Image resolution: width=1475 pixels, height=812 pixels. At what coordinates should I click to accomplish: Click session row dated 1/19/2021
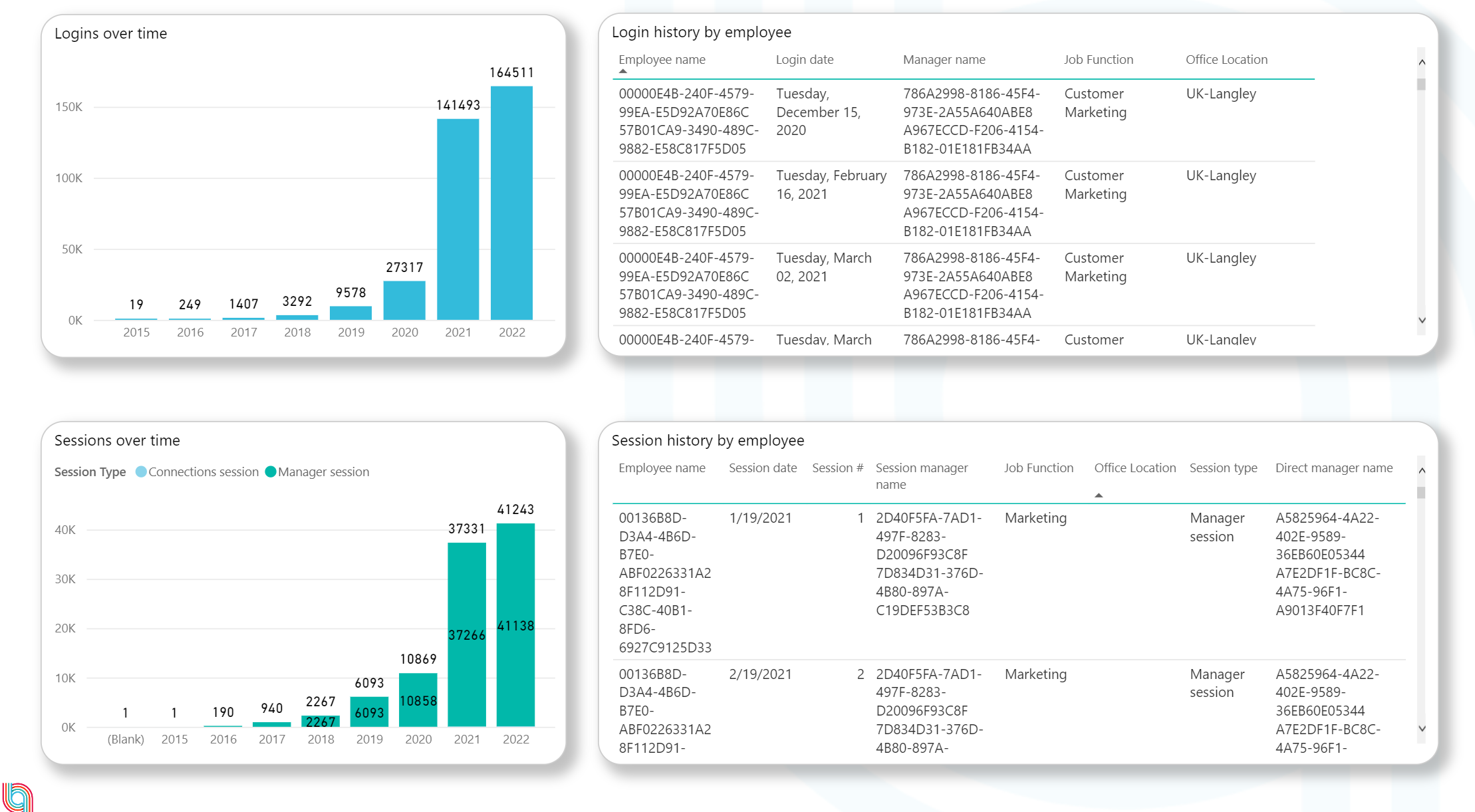[x=760, y=518]
